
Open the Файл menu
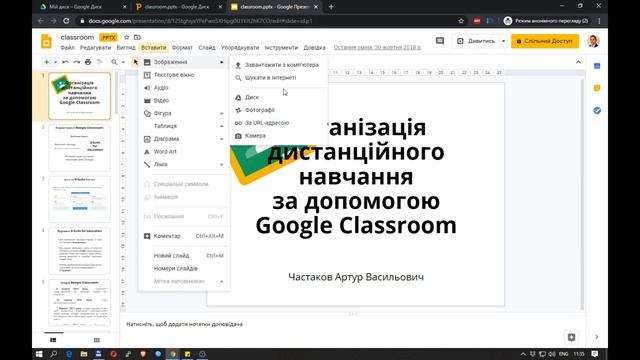click(x=67, y=48)
